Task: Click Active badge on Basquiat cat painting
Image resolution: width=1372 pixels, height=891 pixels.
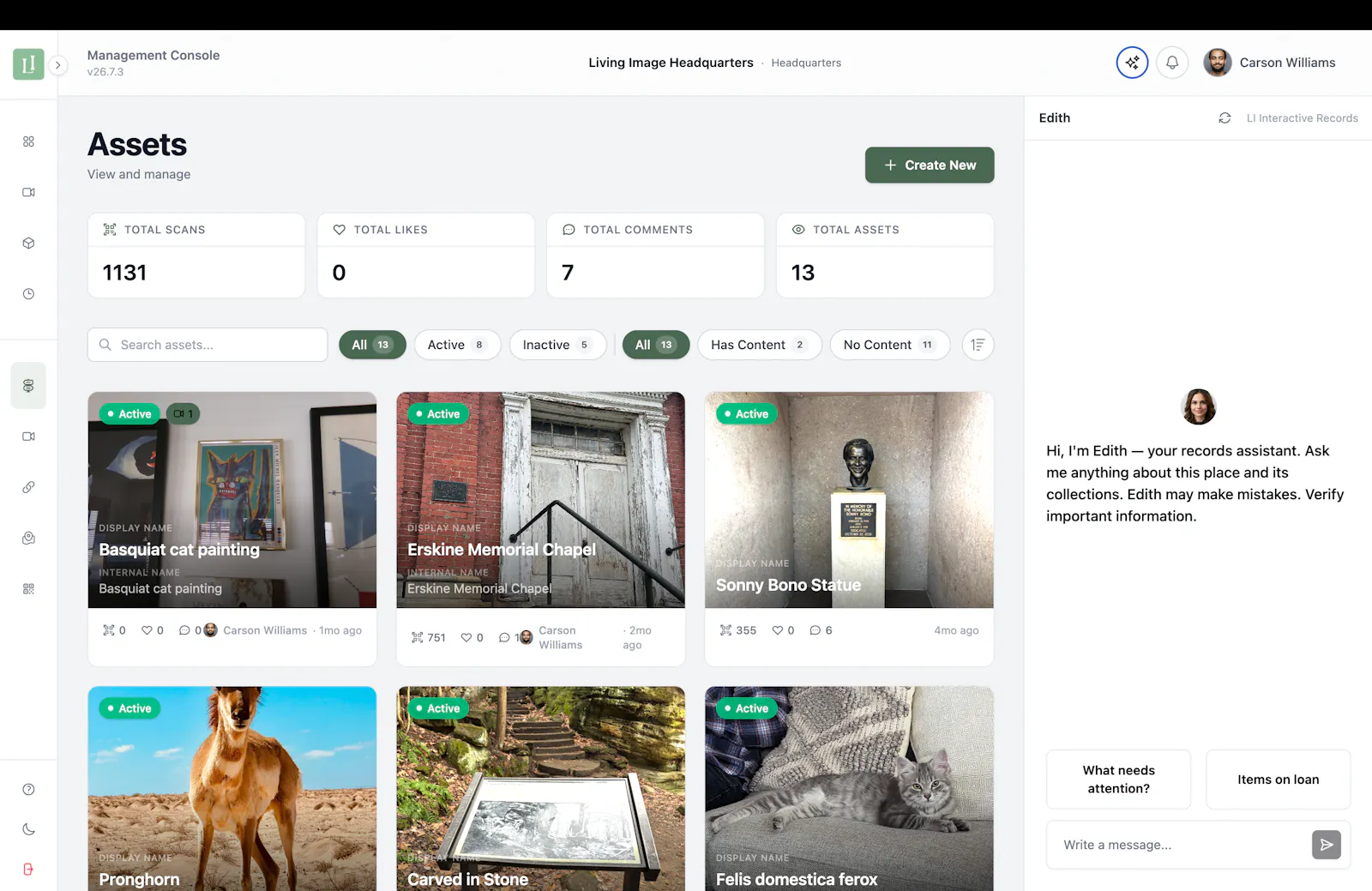Action: 129,414
